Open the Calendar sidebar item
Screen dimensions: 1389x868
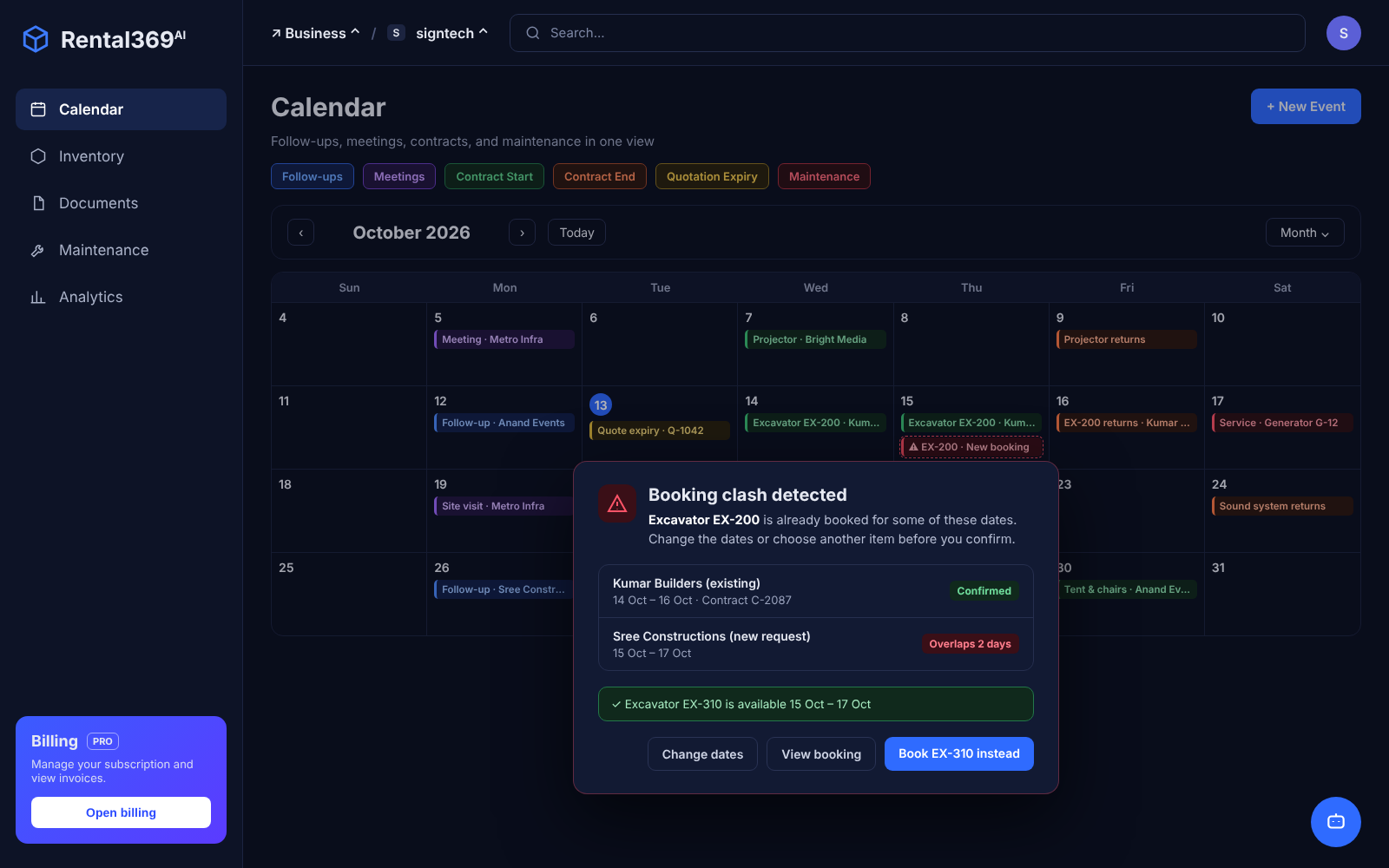click(x=121, y=109)
